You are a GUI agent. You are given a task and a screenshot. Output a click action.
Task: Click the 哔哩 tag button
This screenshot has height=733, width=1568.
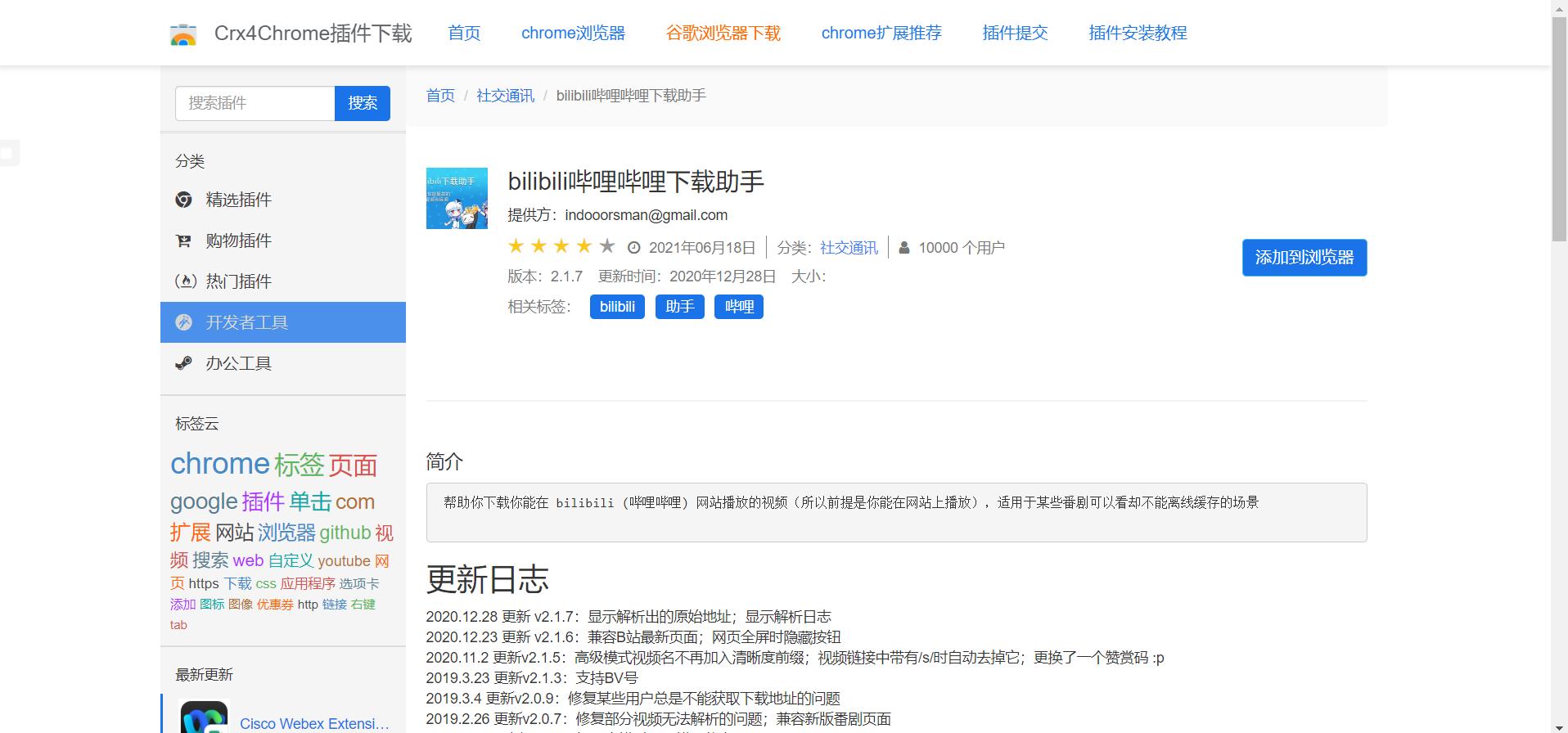click(739, 307)
